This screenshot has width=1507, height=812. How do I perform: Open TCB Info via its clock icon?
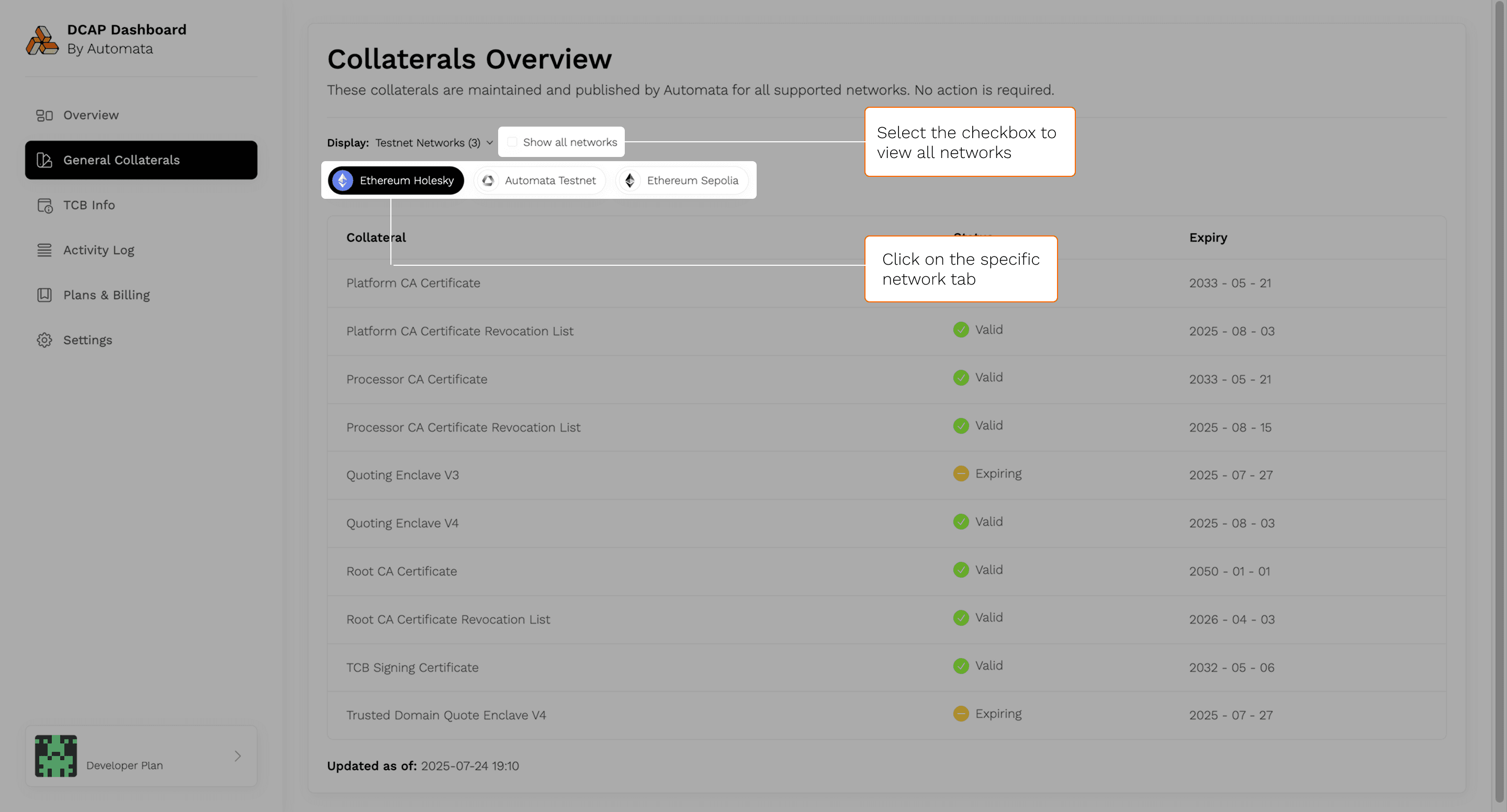click(44, 205)
